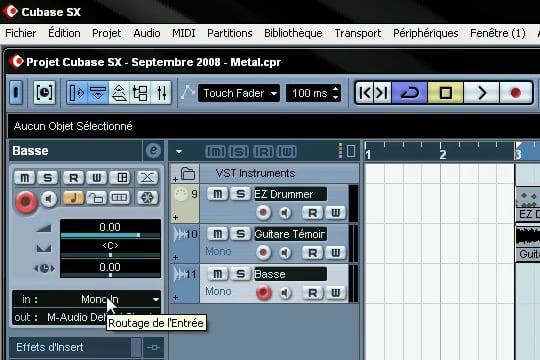Enable Read automation in Inspector
The height and width of the screenshot is (360, 540).
click(73, 178)
